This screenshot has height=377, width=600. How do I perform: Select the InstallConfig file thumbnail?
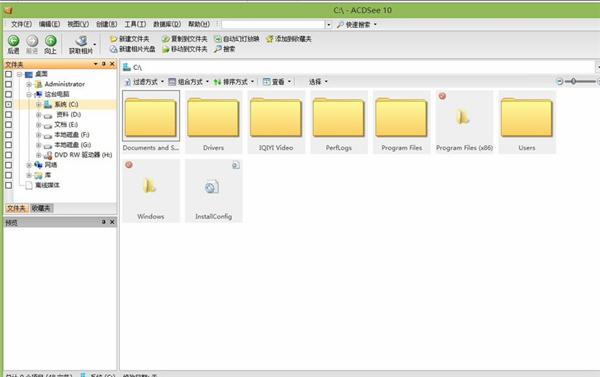coord(214,191)
